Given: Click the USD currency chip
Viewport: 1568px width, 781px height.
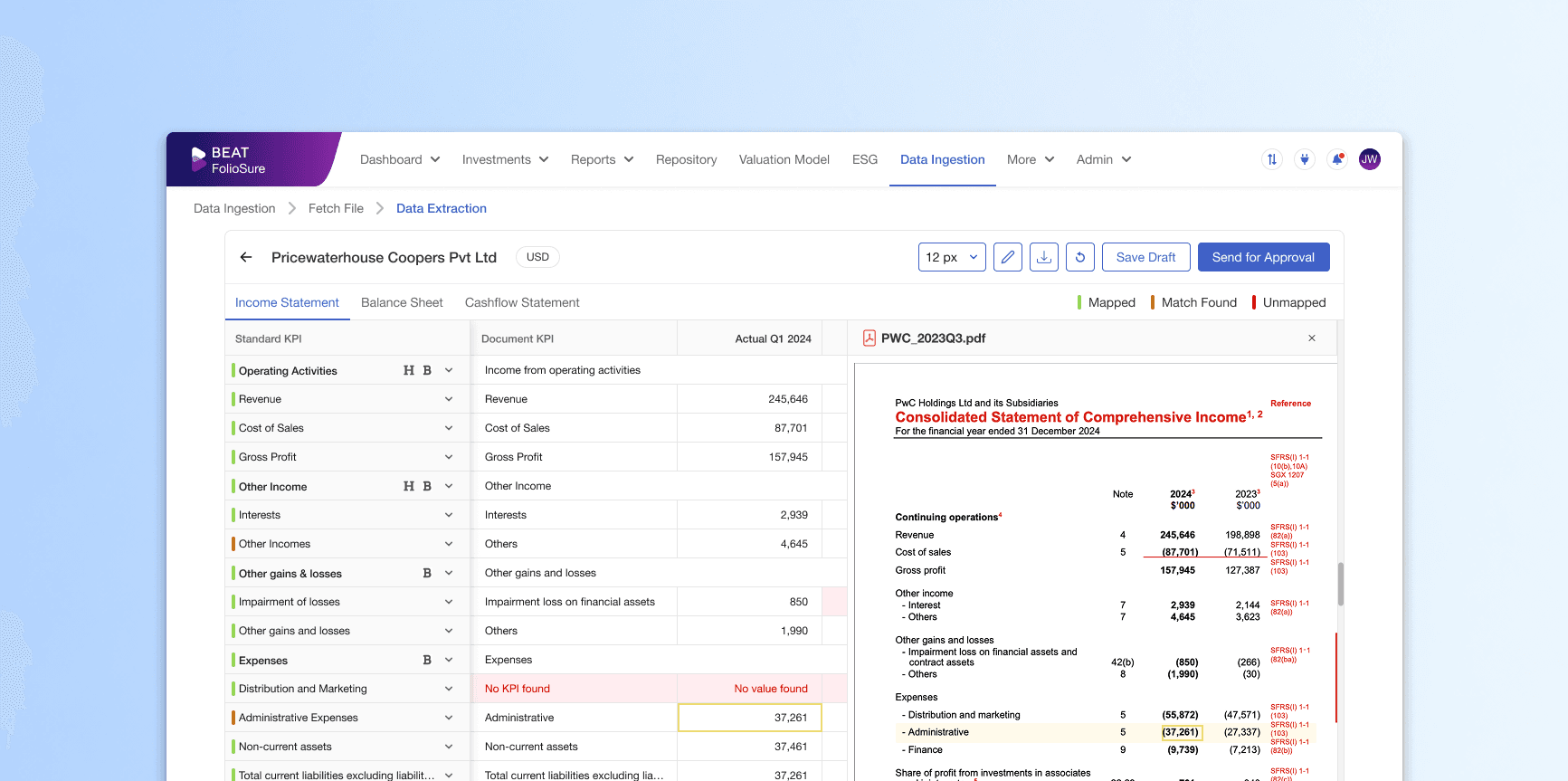Looking at the screenshot, I should click(537, 257).
